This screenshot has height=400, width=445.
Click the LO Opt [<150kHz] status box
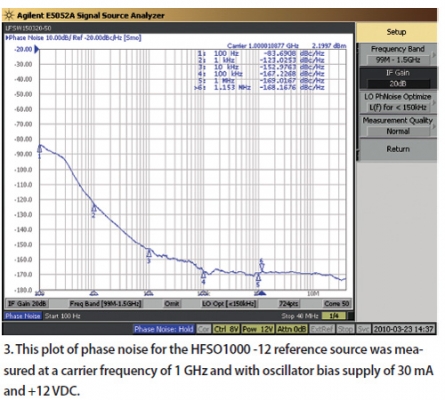229,304
